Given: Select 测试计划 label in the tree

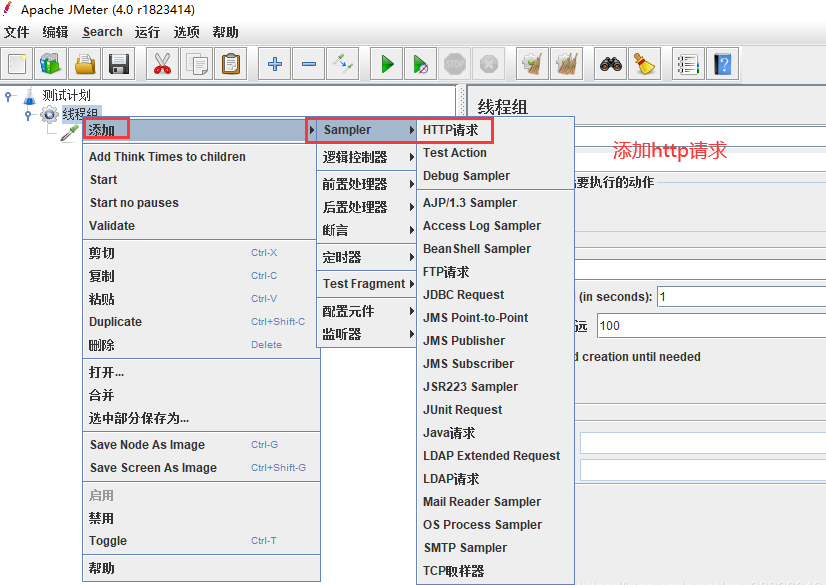Looking at the screenshot, I should click(66, 95).
